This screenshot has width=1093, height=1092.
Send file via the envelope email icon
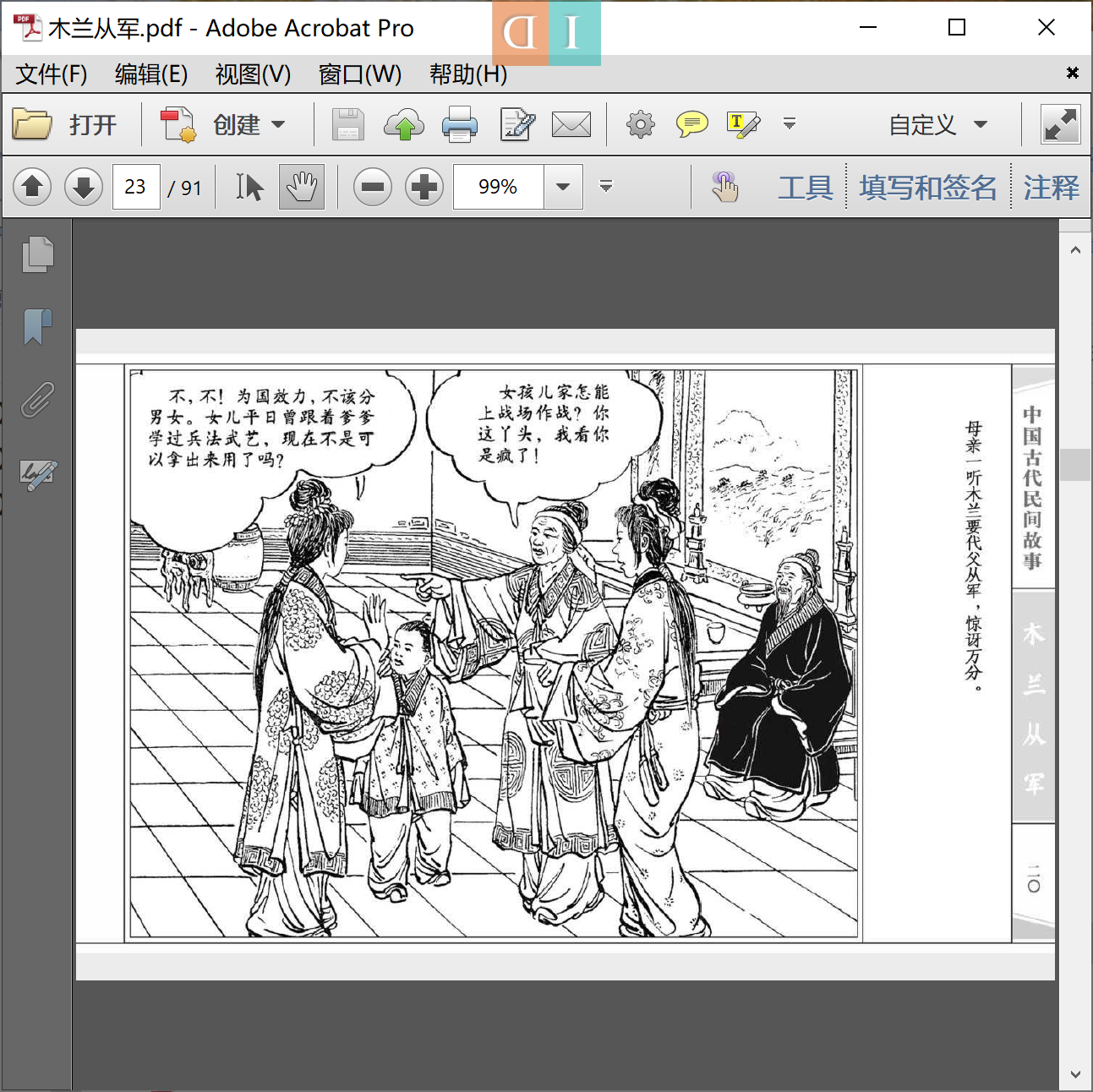point(571,125)
